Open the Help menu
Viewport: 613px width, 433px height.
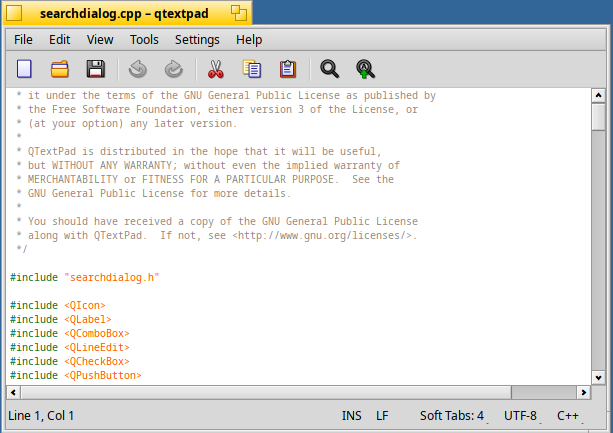click(249, 39)
